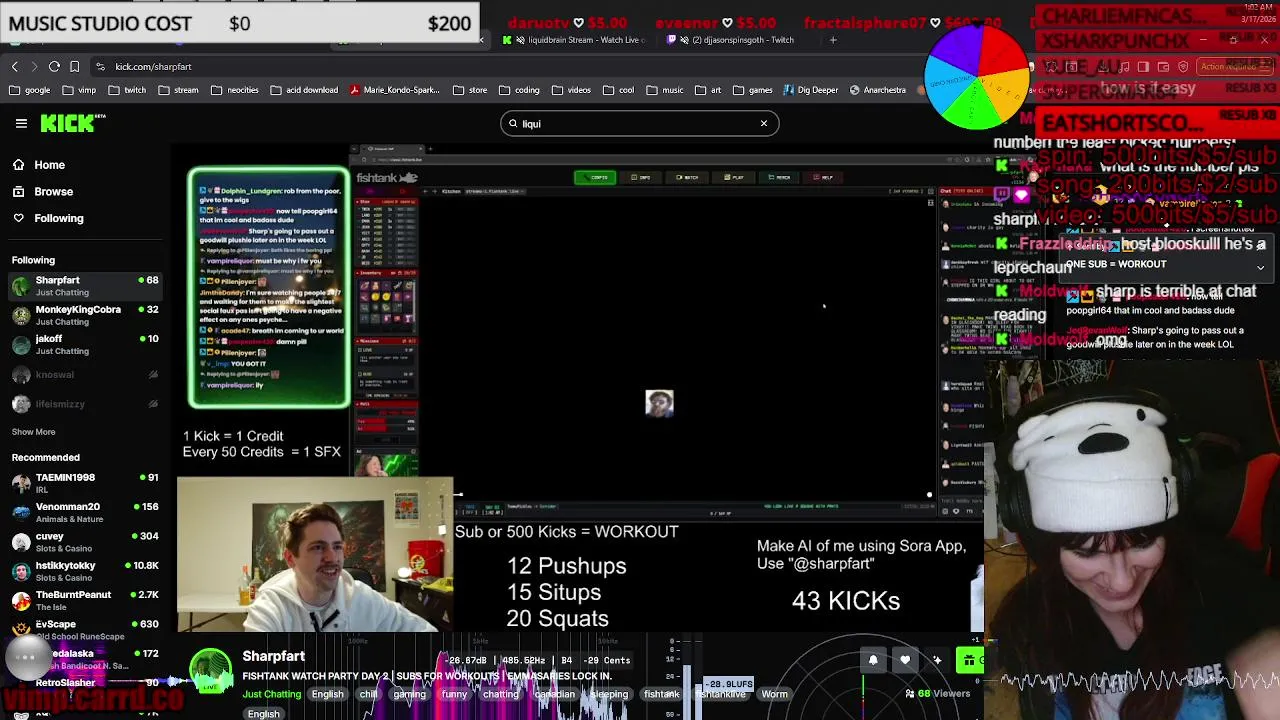Viewport: 1280px width, 720px height.
Task: Select the 'chill' stream tag
Action: pos(368,694)
